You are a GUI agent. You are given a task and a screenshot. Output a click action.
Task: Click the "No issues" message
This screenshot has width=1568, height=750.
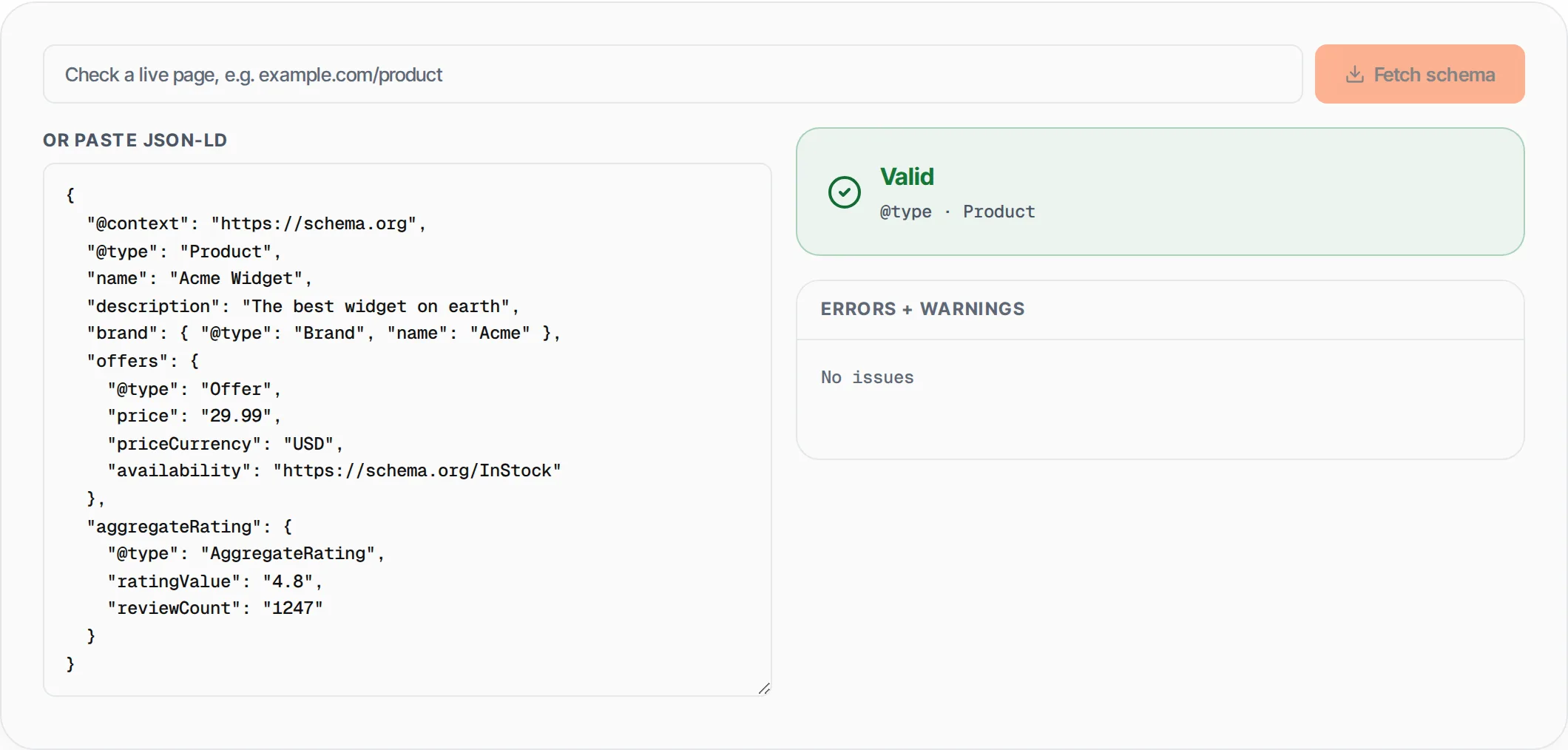tap(867, 377)
